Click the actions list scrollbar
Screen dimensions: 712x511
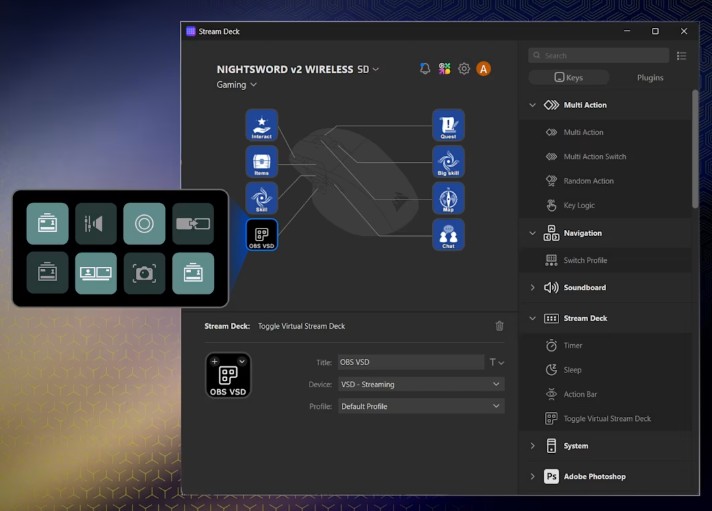click(695, 149)
